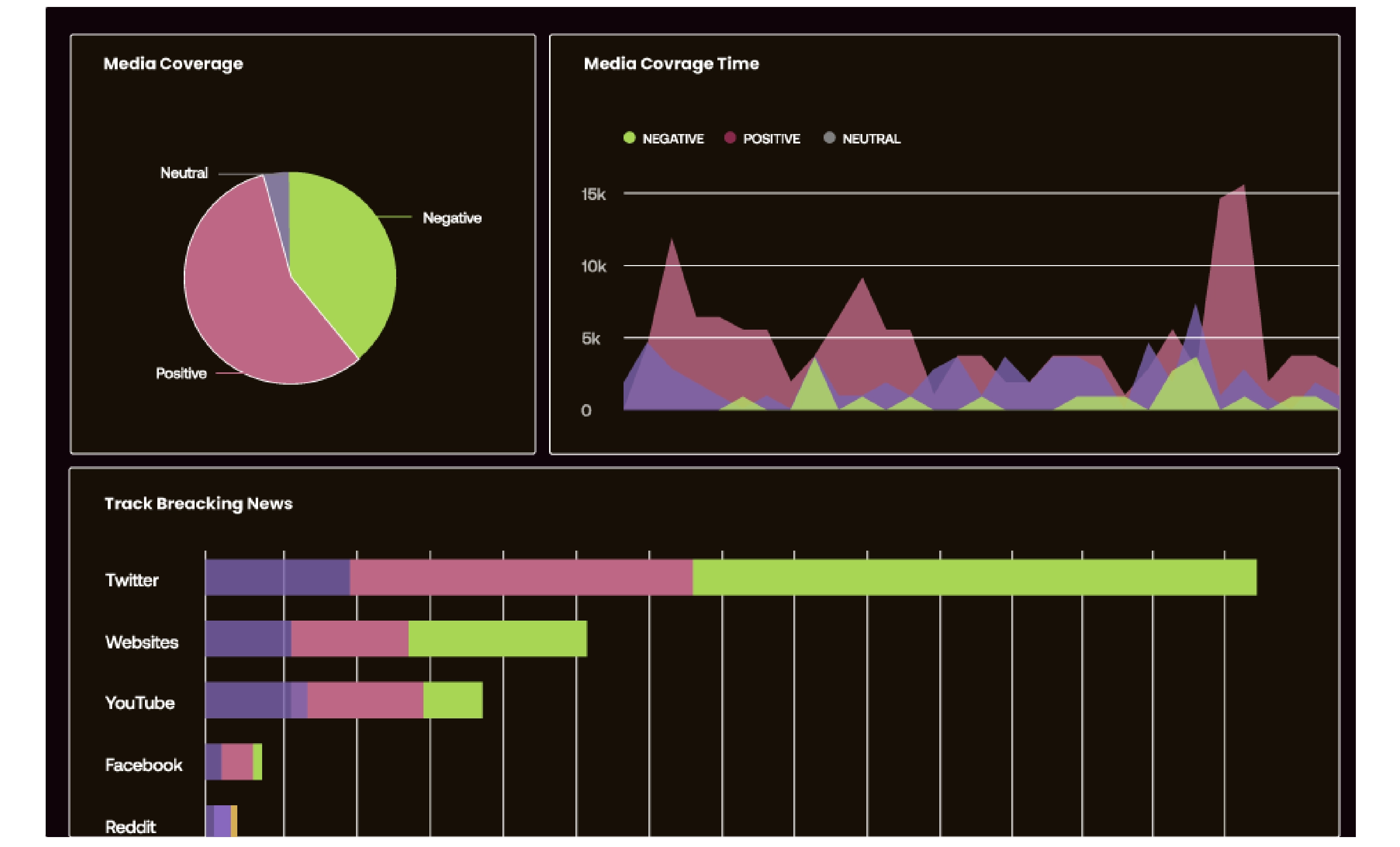Click the 15k axis label

click(x=593, y=194)
